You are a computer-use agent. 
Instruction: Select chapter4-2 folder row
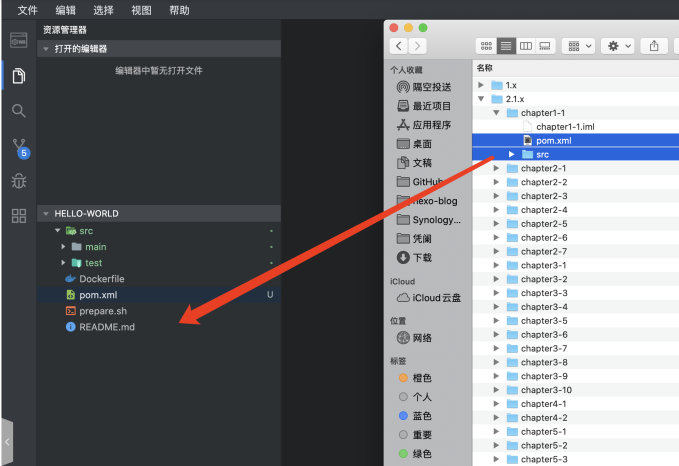pyautogui.click(x=576, y=417)
